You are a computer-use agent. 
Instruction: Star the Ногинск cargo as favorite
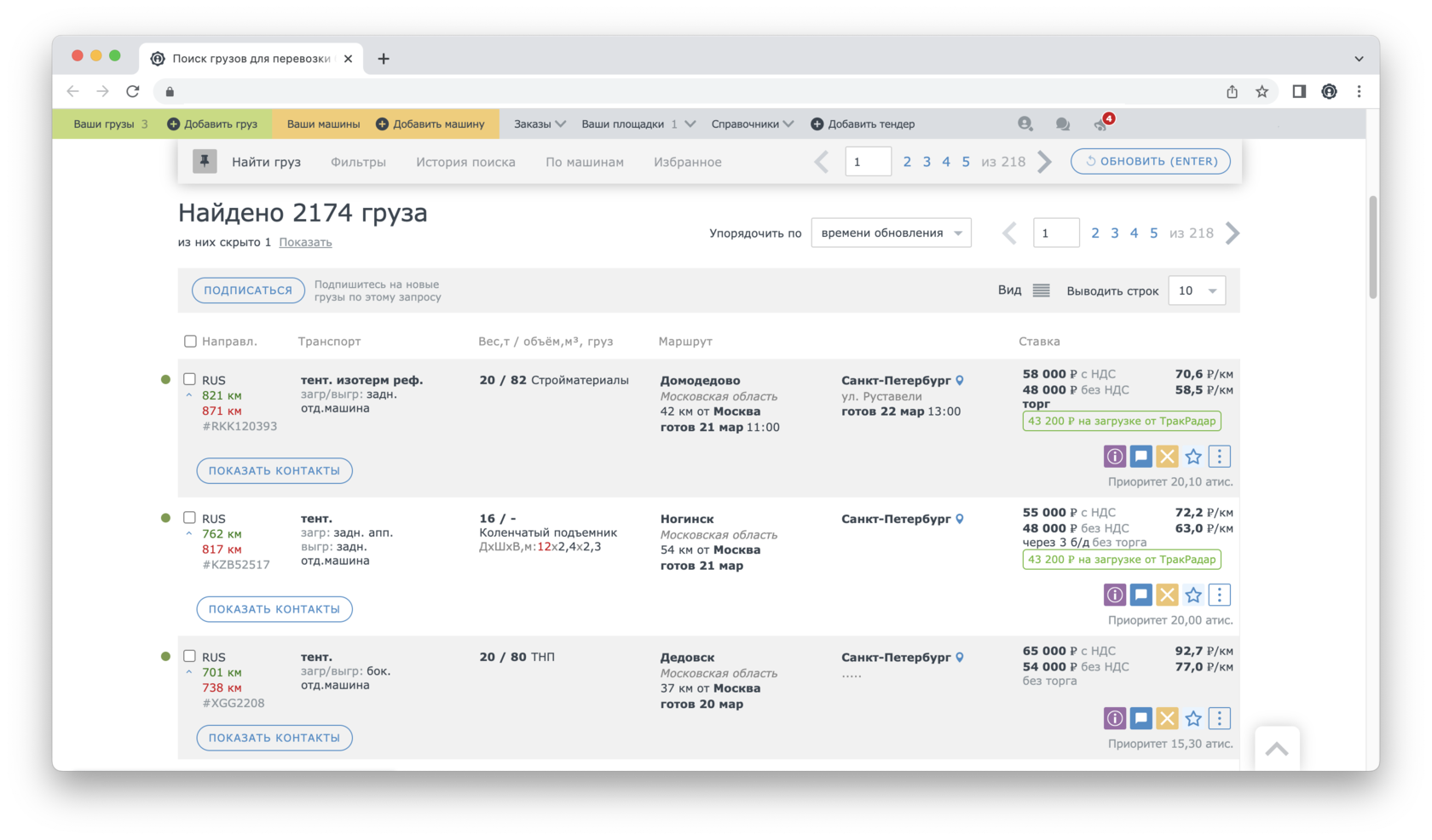click(x=1193, y=595)
